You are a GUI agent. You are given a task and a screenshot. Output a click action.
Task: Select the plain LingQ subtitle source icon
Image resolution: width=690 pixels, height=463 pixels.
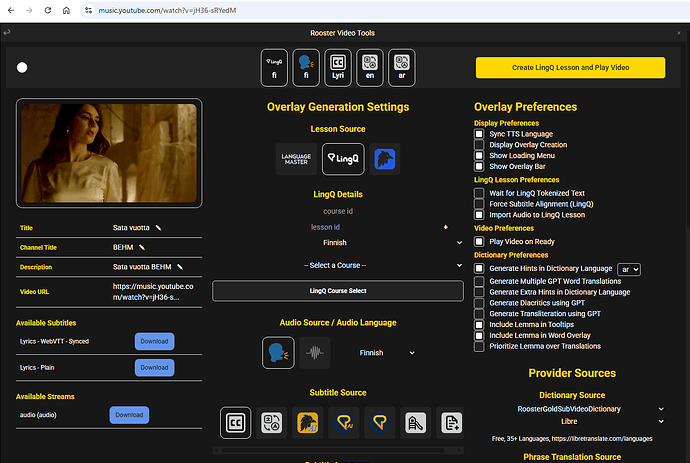tap(380, 423)
